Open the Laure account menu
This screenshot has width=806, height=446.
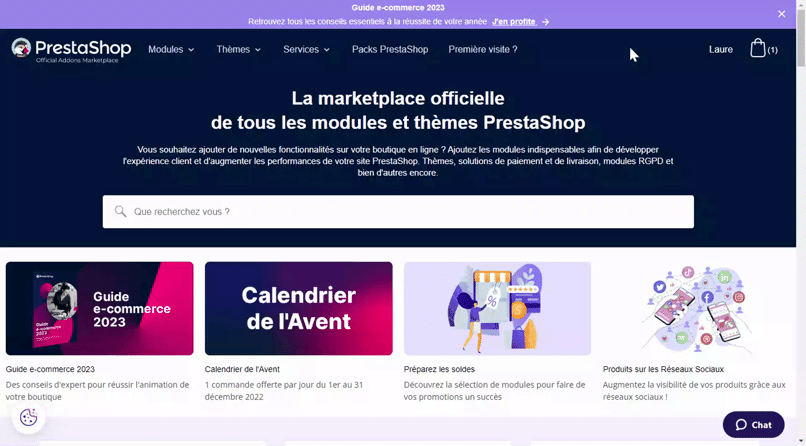click(721, 49)
